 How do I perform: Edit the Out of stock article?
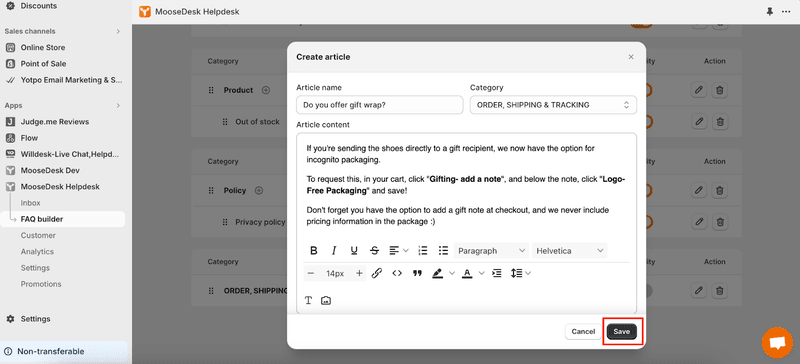699,122
